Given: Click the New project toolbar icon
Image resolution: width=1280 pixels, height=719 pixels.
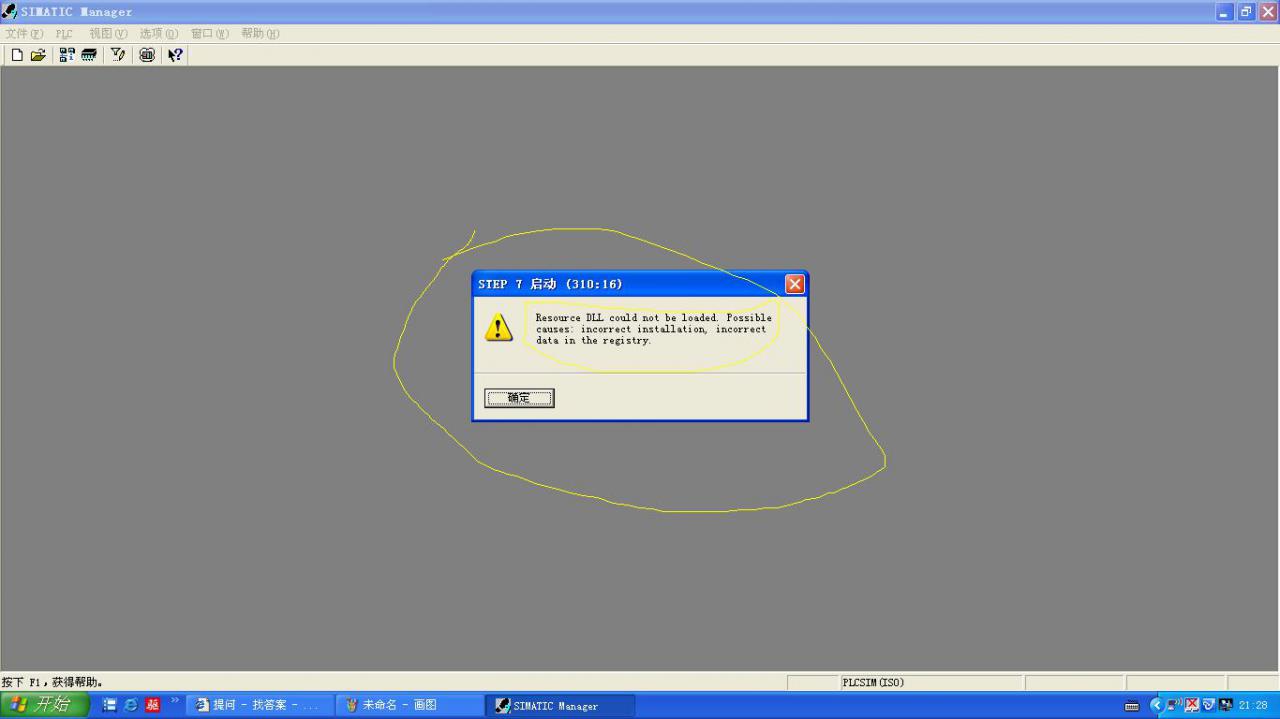Looking at the screenshot, I should point(17,55).
